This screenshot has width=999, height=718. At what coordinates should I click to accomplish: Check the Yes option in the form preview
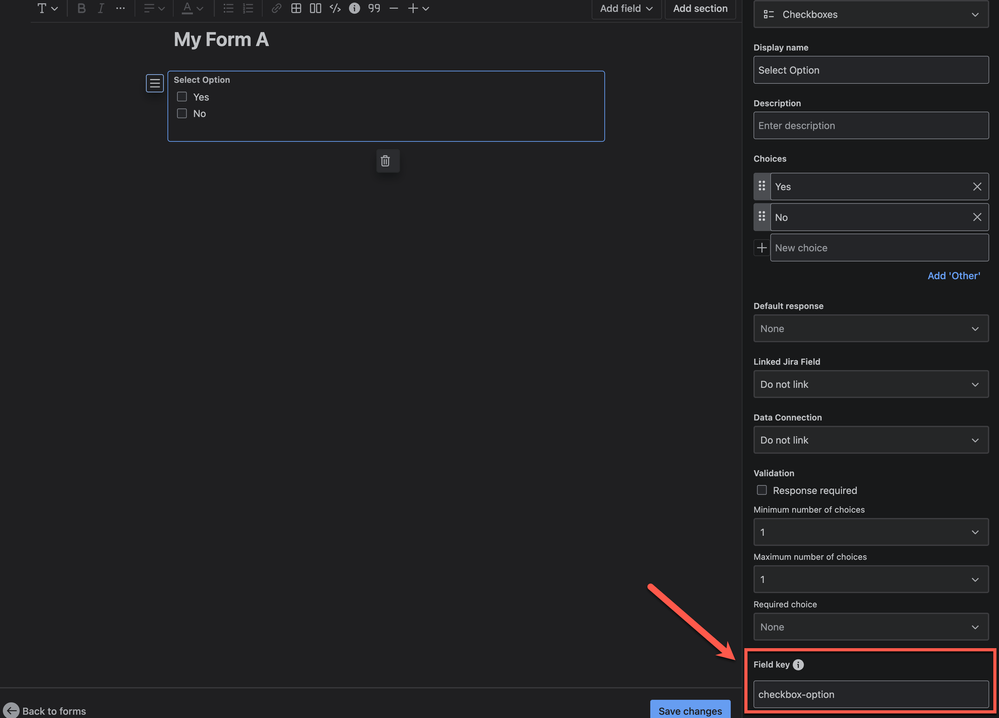182,96
